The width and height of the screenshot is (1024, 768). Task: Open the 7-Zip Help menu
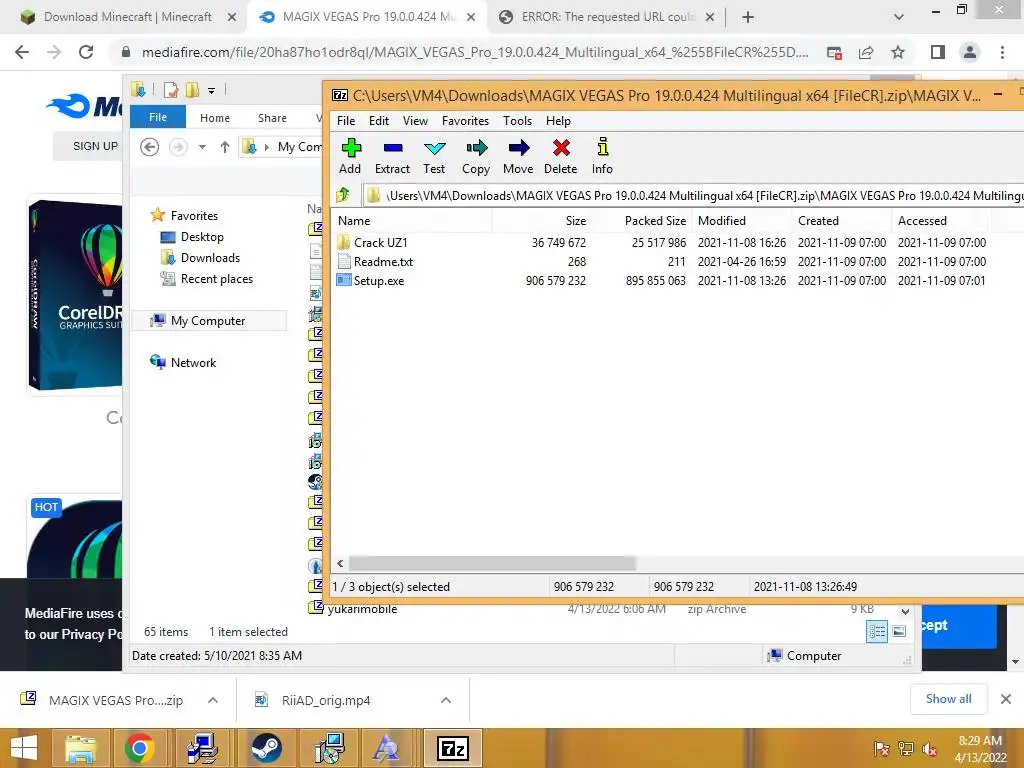point(558,121)
